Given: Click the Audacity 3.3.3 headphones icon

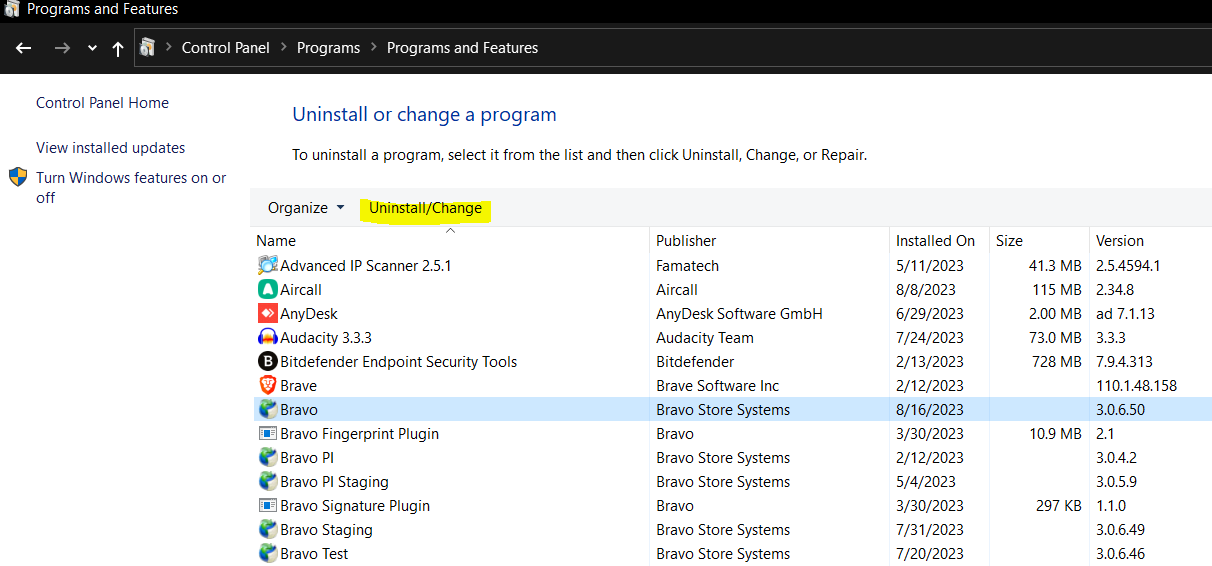Looking at the screenshot, I should (x=267, y=338).
